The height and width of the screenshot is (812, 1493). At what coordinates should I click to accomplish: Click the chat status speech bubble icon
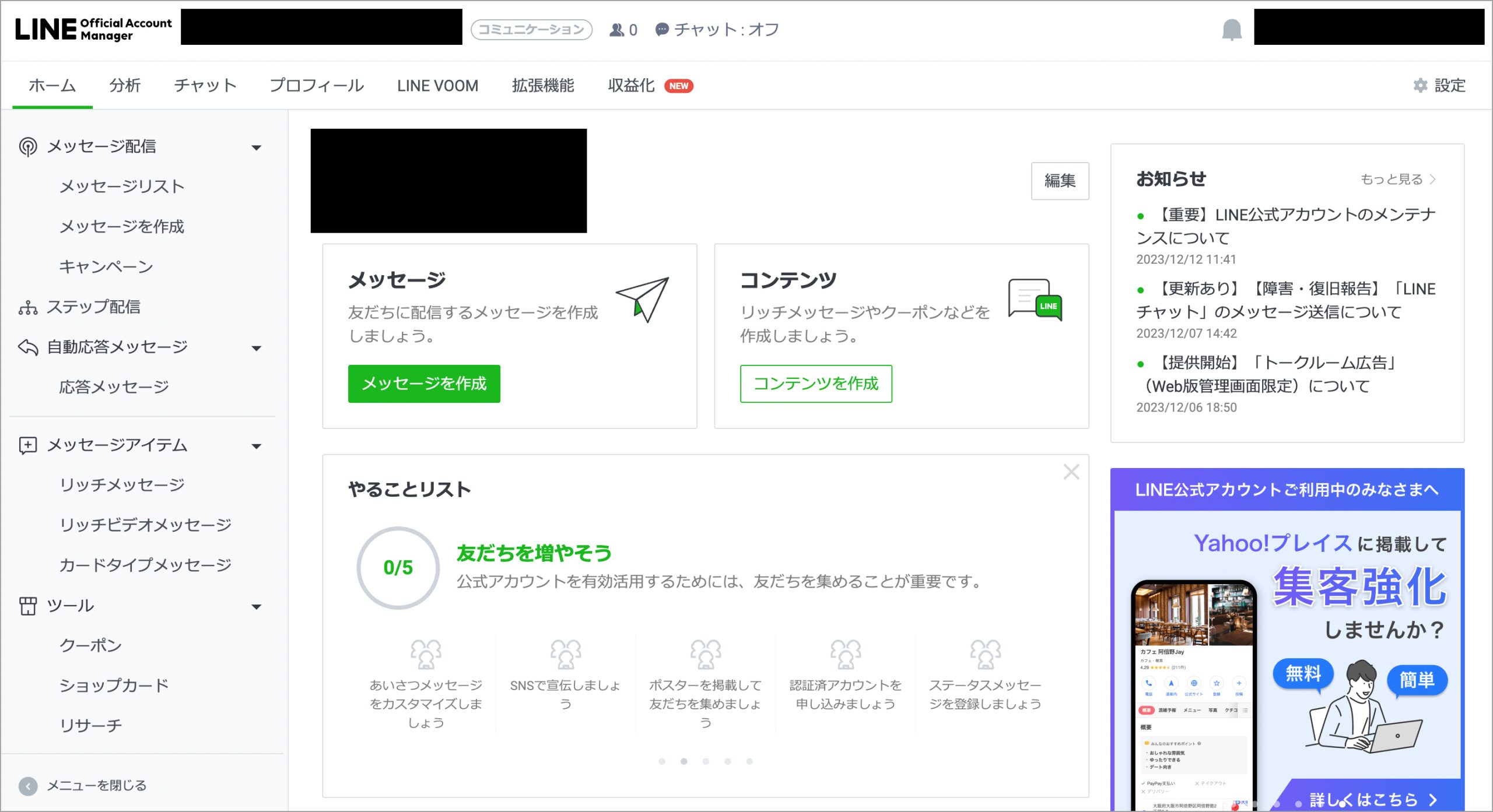coord(661,30)
